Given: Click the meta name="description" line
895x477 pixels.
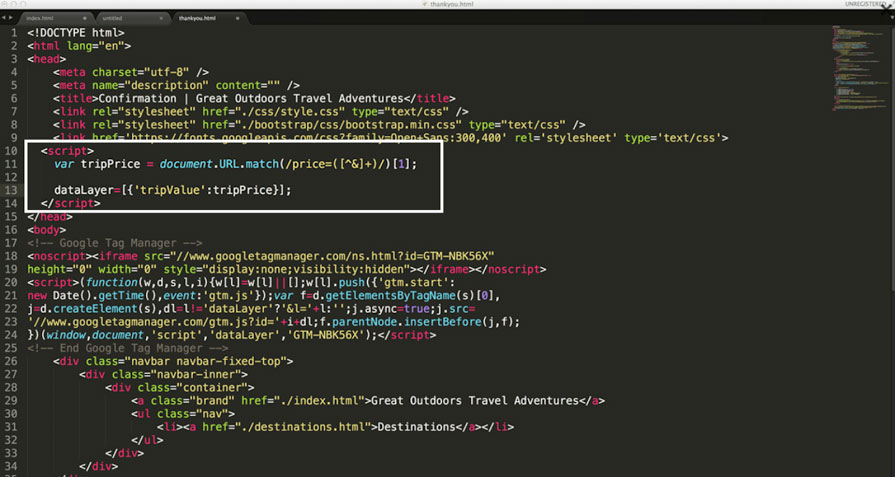Looking at the screenshot, I should 177,85.
